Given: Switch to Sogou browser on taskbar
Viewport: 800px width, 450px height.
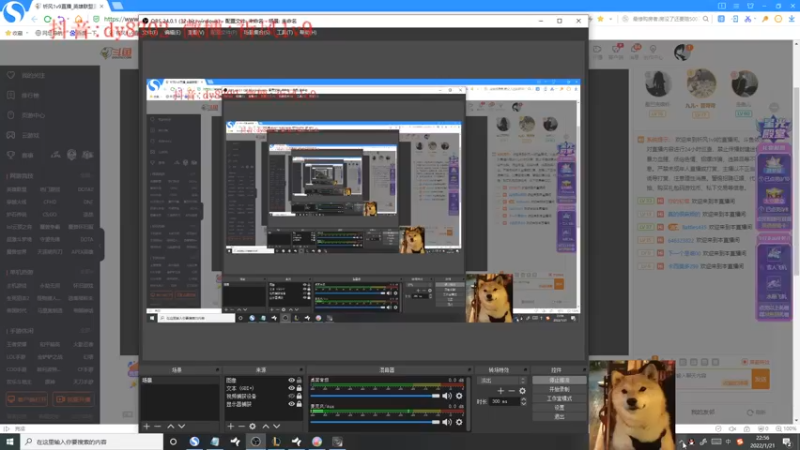Looking at the screenshot, I should click(194, 441).
